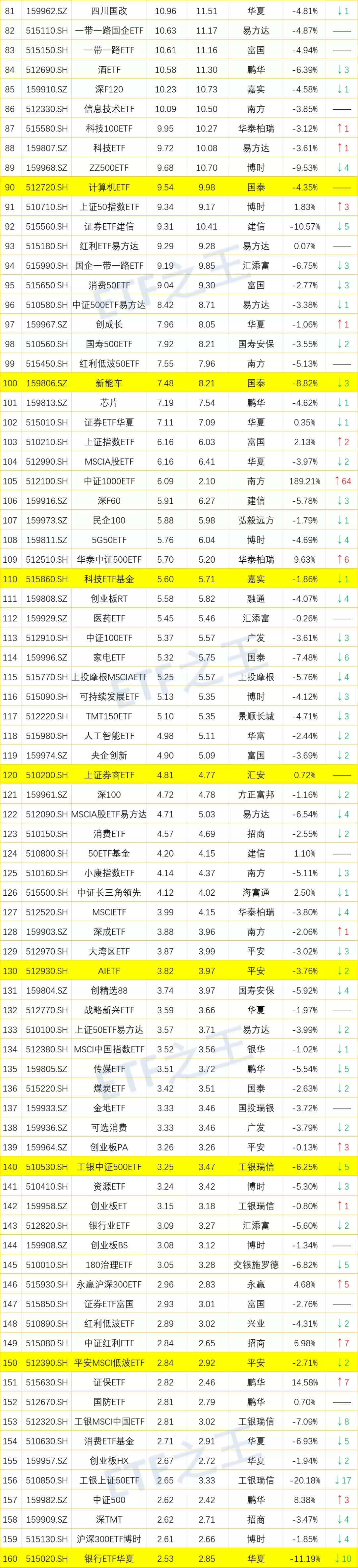The width and height of the screenshot is (358, 1568).
Task: Select the 人工智能ETF fund name
Action: pyautogui.click(x=109, y=736)
